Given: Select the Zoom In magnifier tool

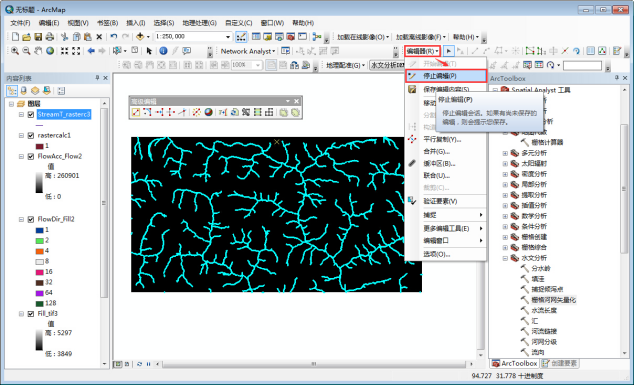Looking at the screenshot, I should click(15, 51).
